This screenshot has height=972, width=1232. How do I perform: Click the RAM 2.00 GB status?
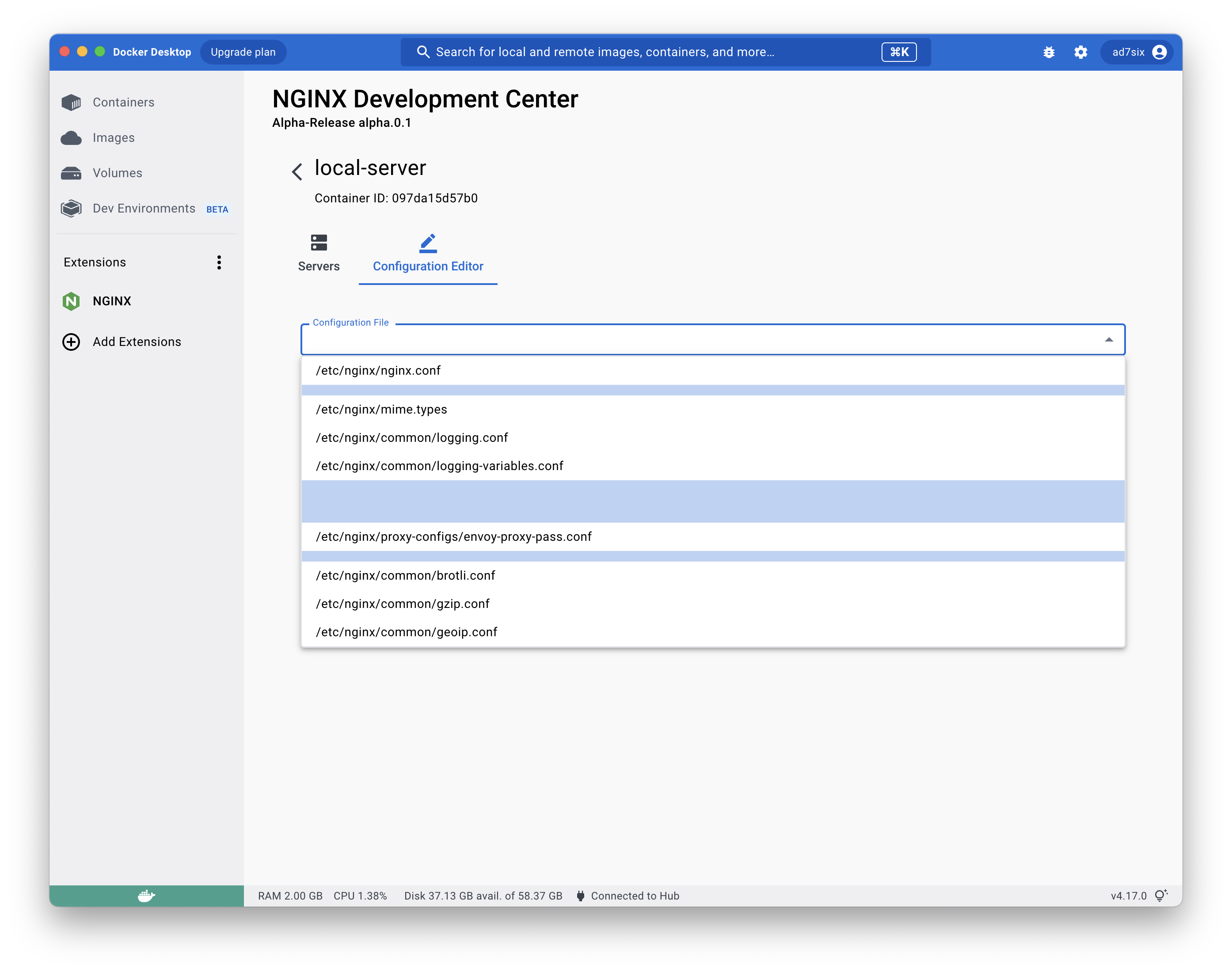tap(290, 896)
